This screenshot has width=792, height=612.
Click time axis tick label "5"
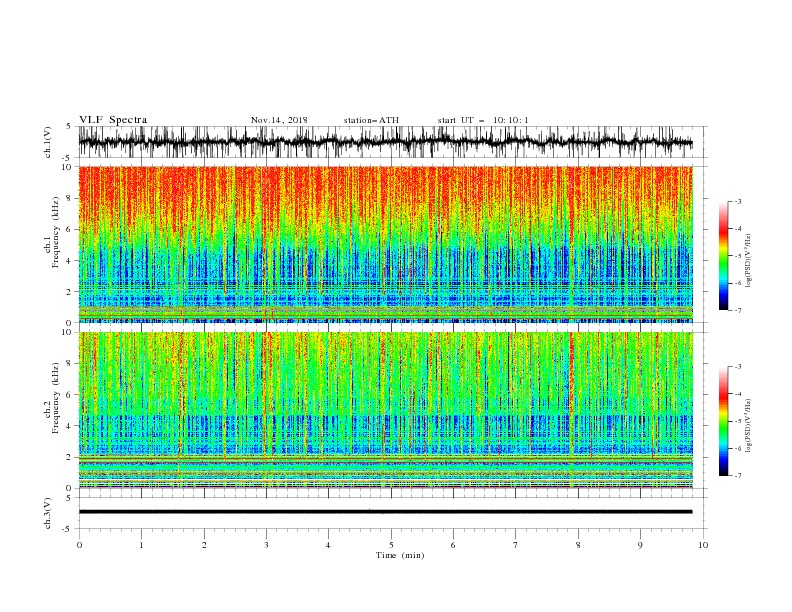[391, 545]
